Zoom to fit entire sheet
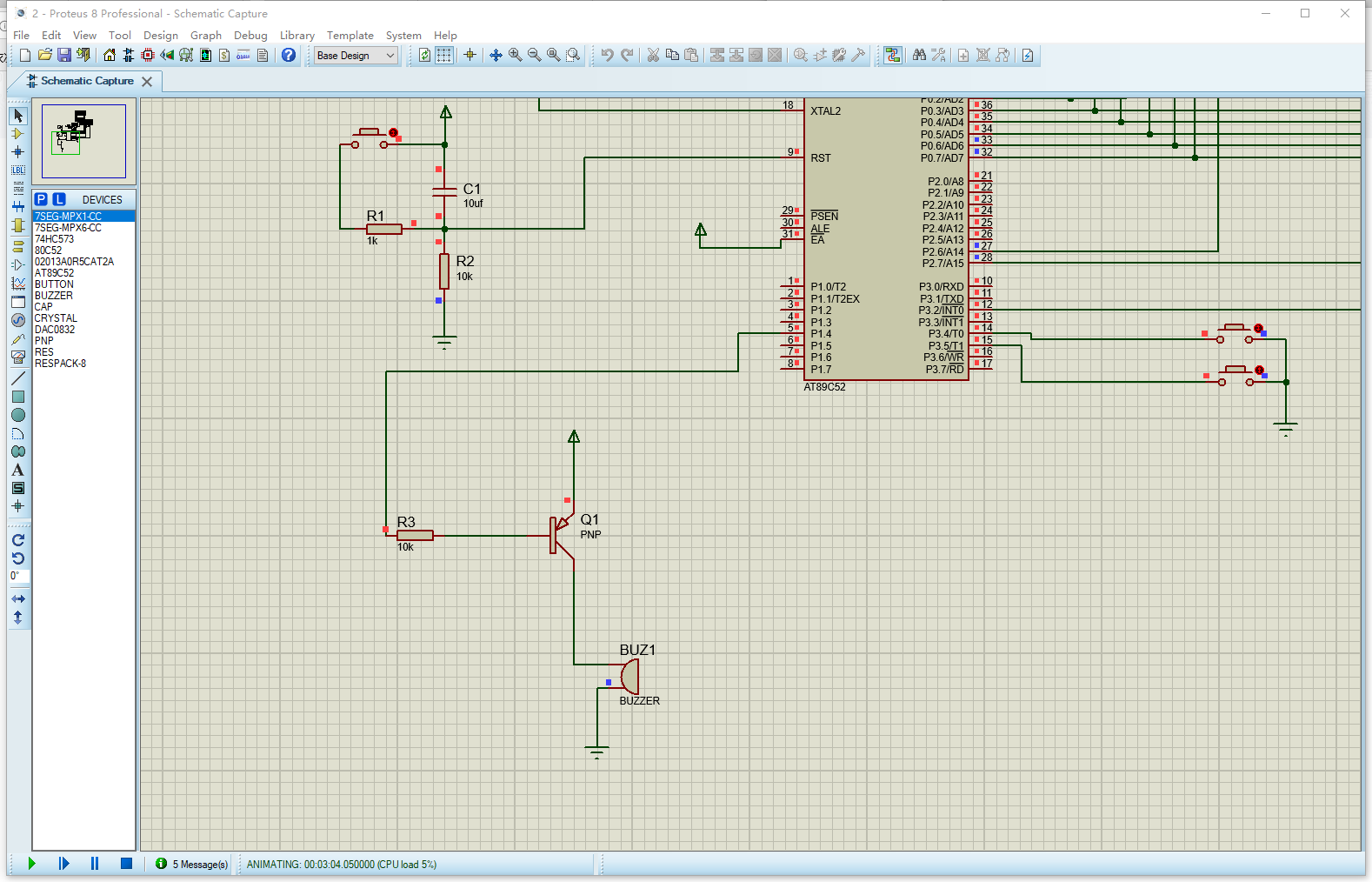 [x=553, y=55]
